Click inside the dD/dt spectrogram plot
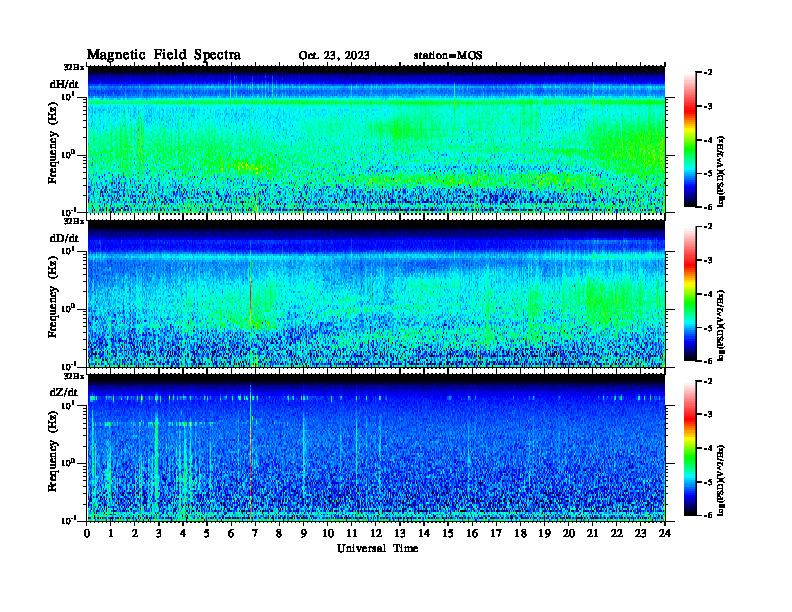792x612 pixels. click(x=376, y=294)
